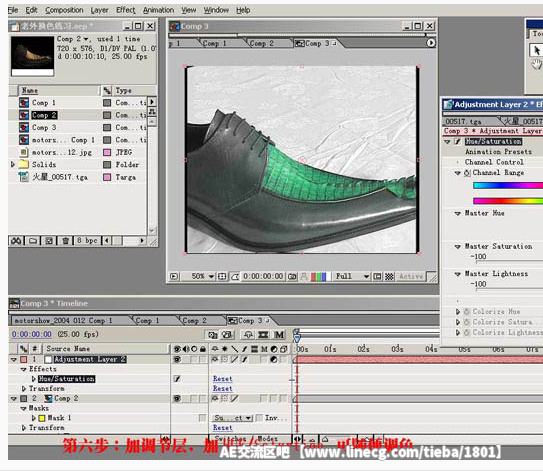Toggle quality switch on Comp 2 layer

pos(234,399)
